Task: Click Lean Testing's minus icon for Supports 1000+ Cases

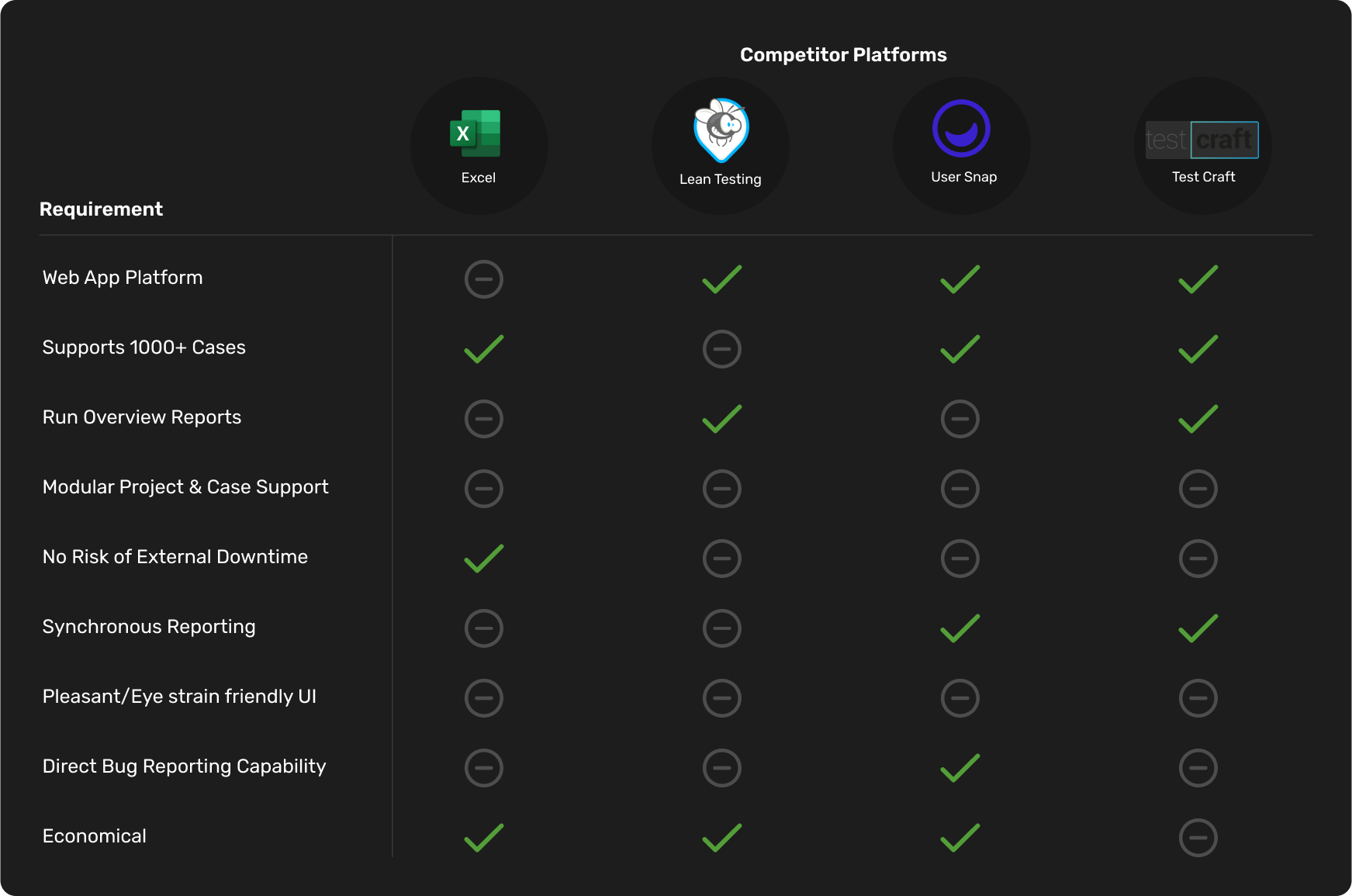Action: pos(721,349)
